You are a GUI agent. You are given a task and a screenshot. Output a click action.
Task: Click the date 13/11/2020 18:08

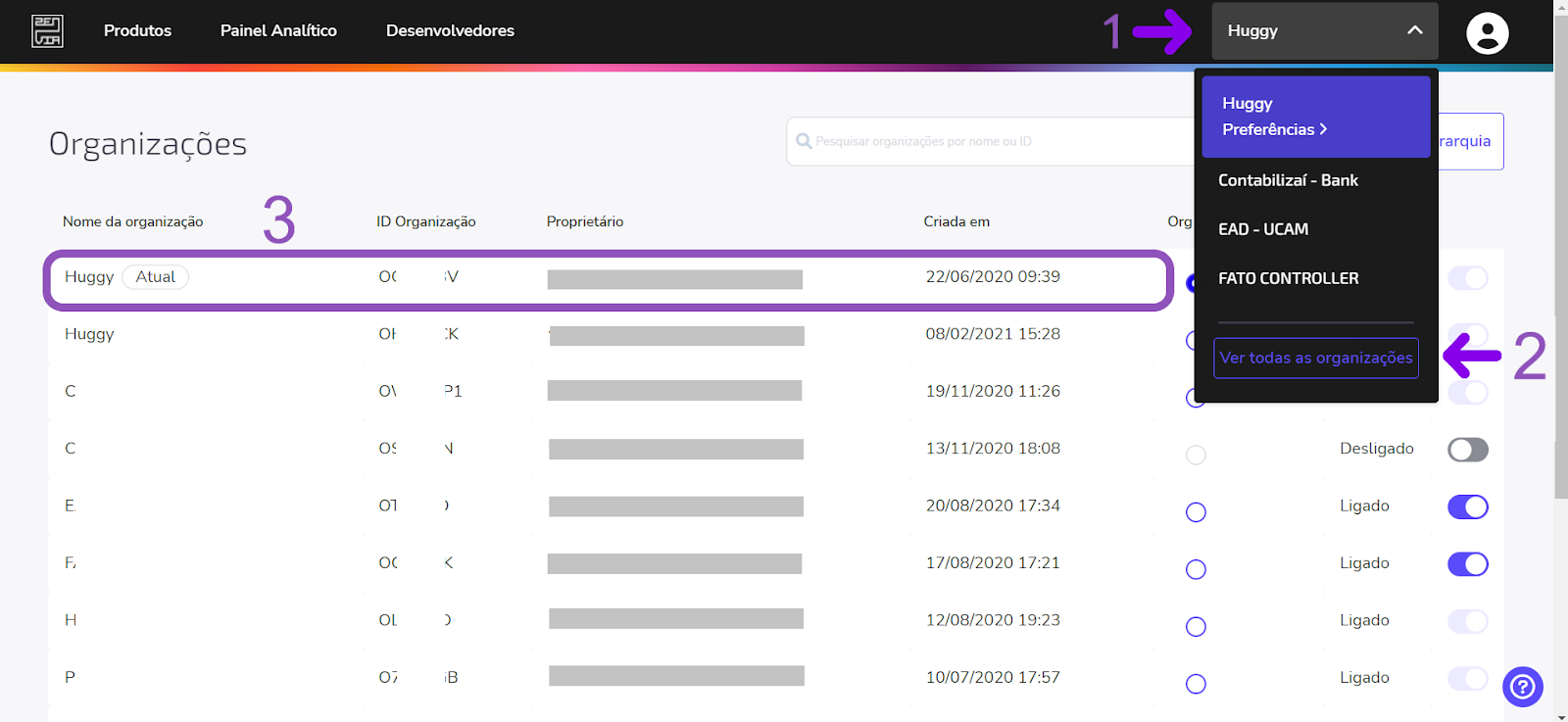pos(993,448)
